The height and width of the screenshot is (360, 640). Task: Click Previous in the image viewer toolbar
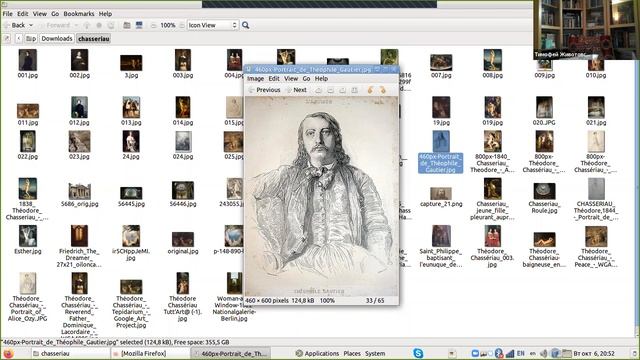[264, 90]
